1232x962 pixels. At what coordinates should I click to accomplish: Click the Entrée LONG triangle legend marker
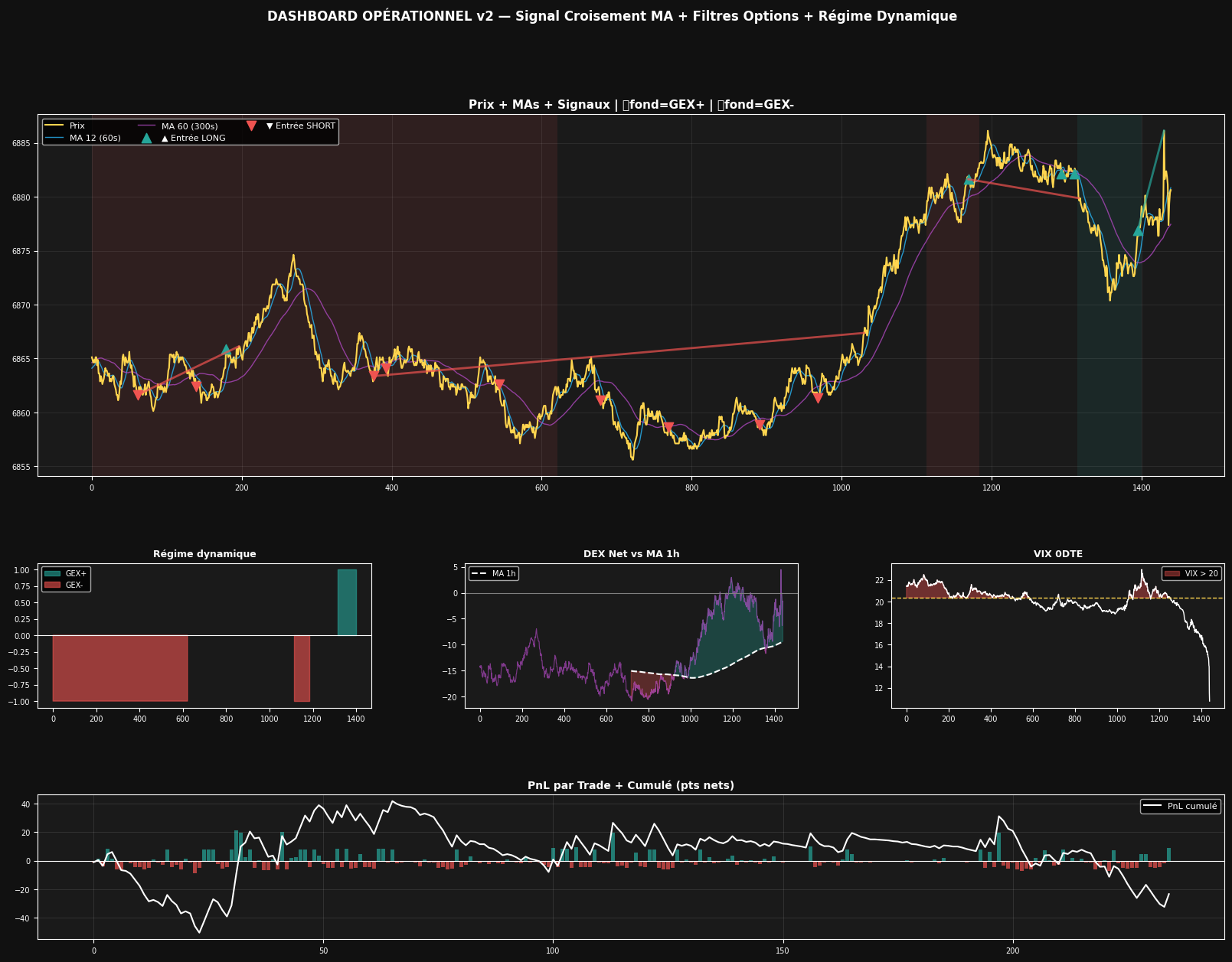[146, 138]
